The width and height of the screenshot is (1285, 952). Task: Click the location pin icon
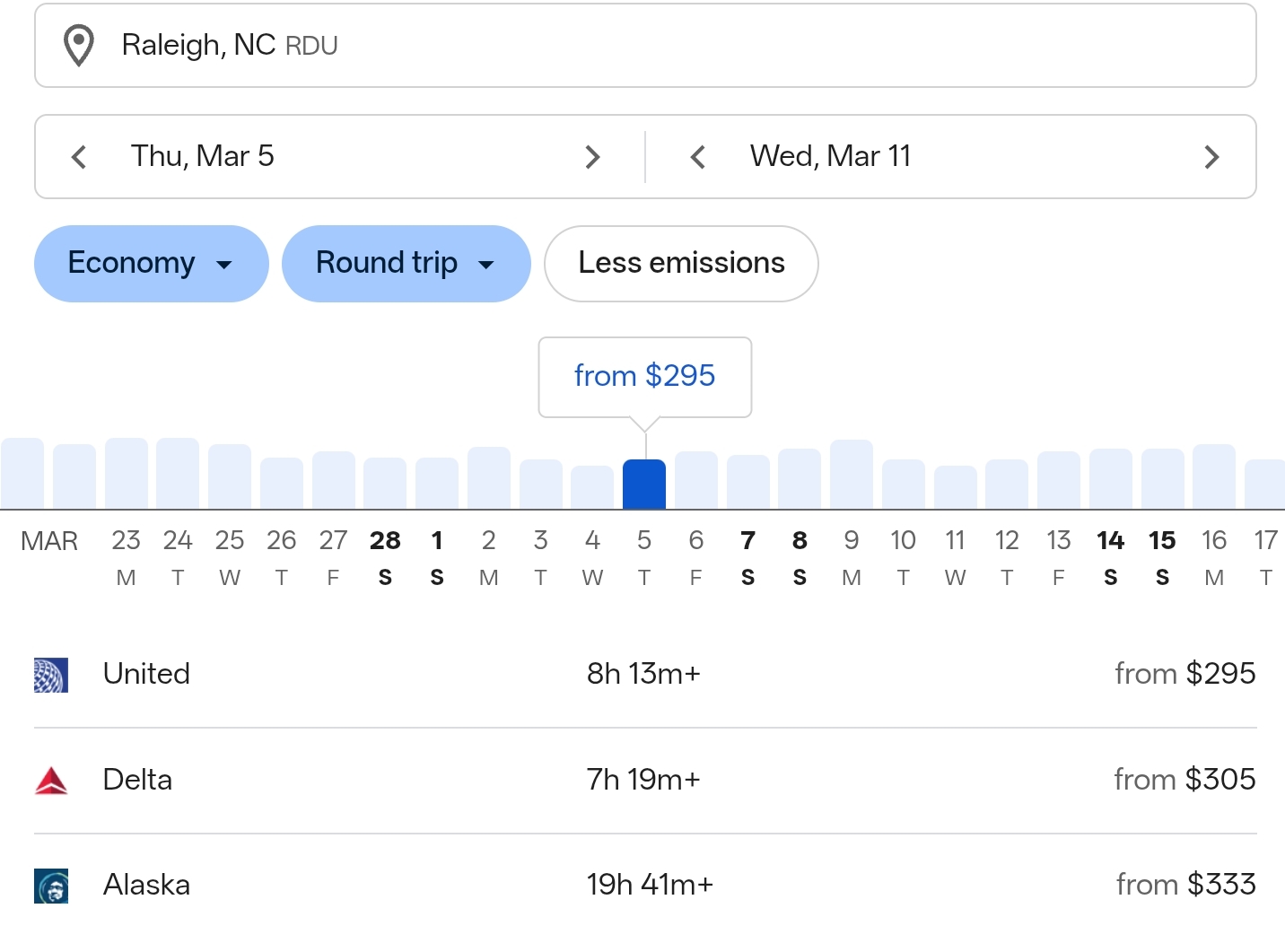click(79, 46)
